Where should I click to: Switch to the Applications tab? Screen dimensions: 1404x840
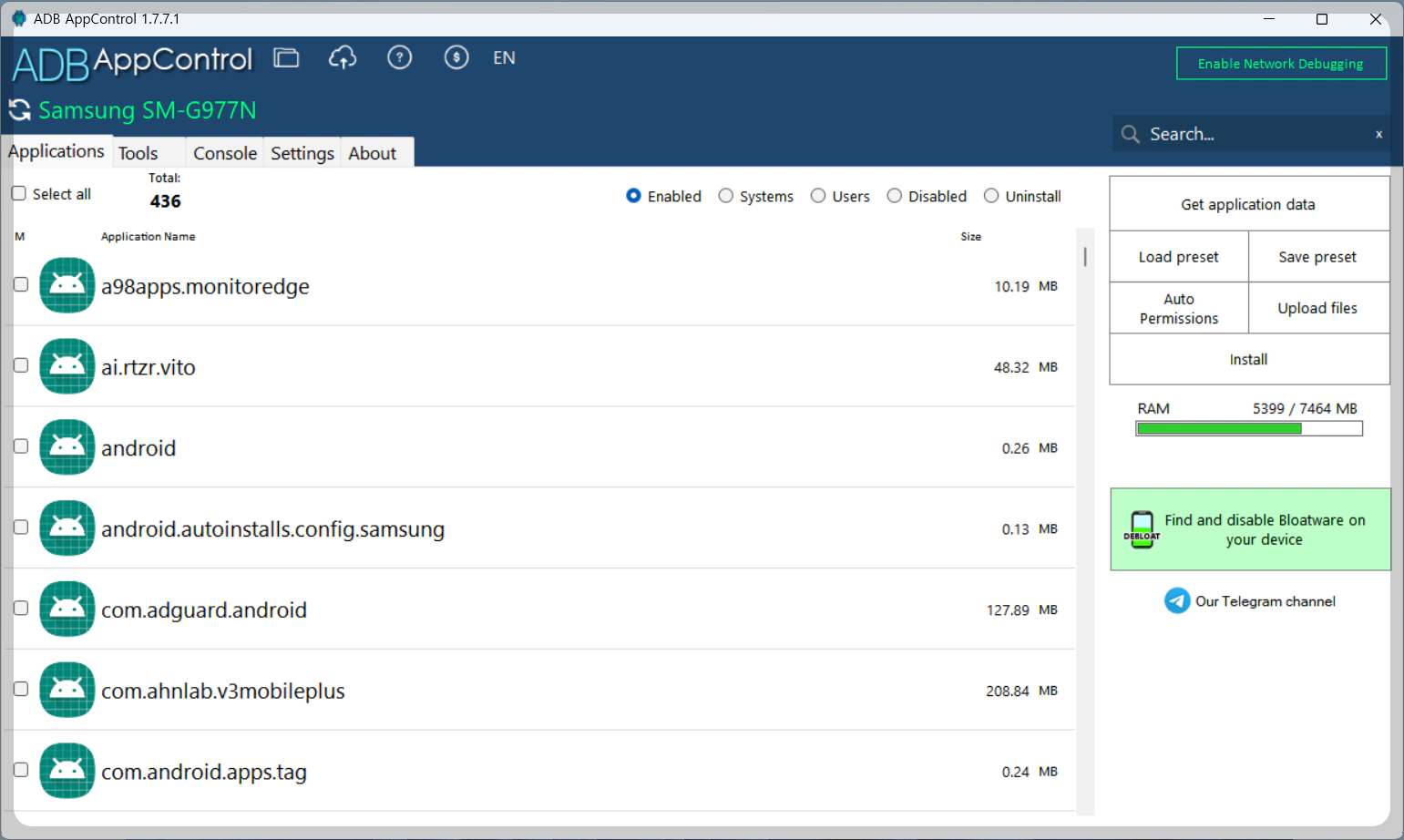point(56,151)
